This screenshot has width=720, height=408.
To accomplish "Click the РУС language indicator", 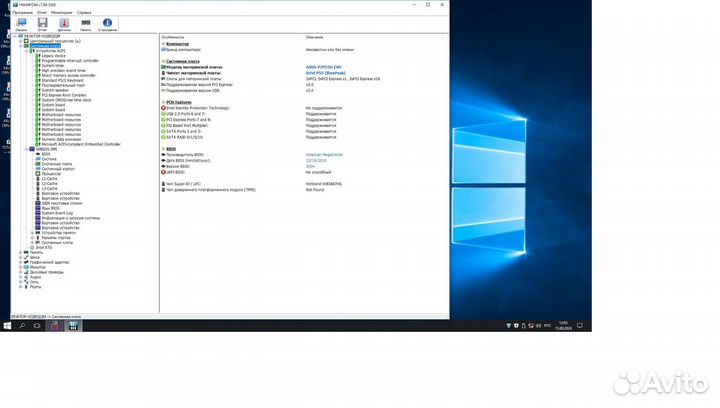I will pos(547,325).
